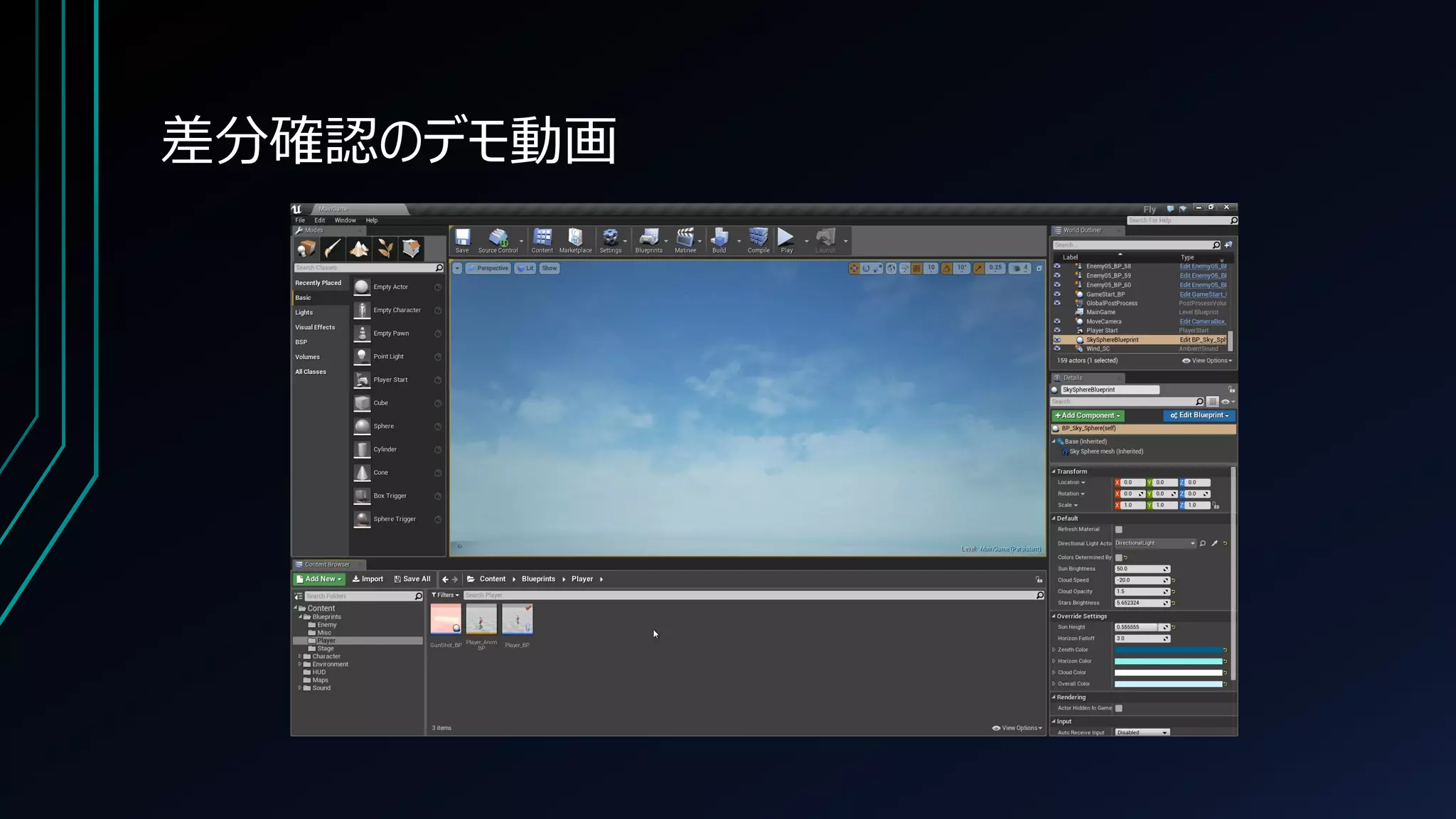Click the Import button

click(x=368, y=579)
